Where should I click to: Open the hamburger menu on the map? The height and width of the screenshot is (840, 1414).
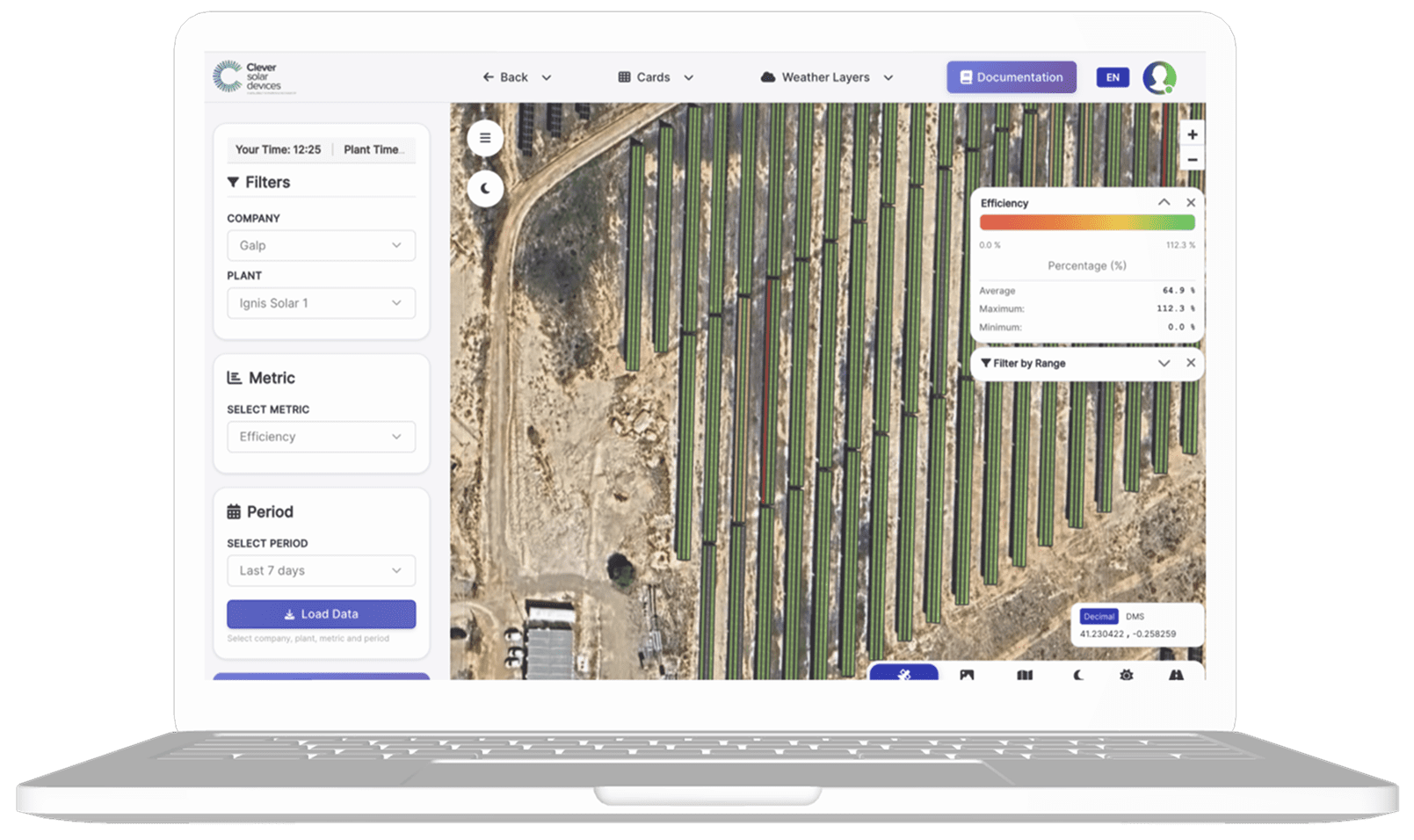(485, 138)
